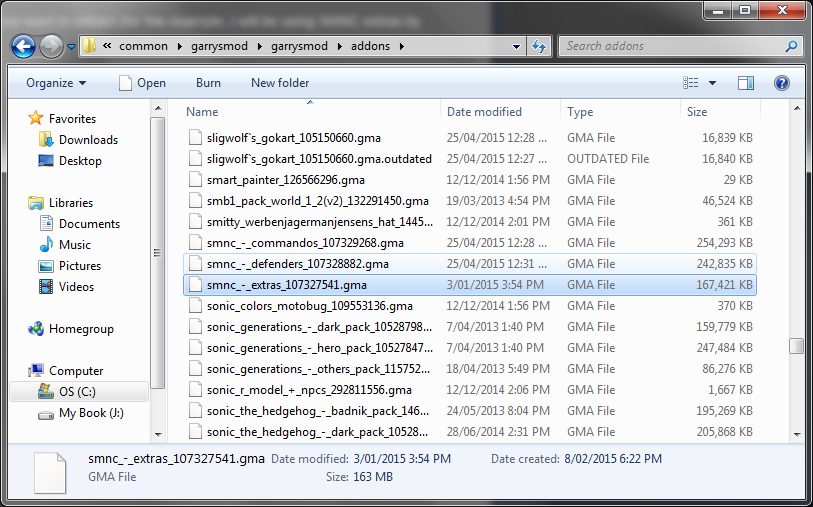Click the file list scroll up arrow
Viewport: 813px width, 507px height.
tap(797, 109)
